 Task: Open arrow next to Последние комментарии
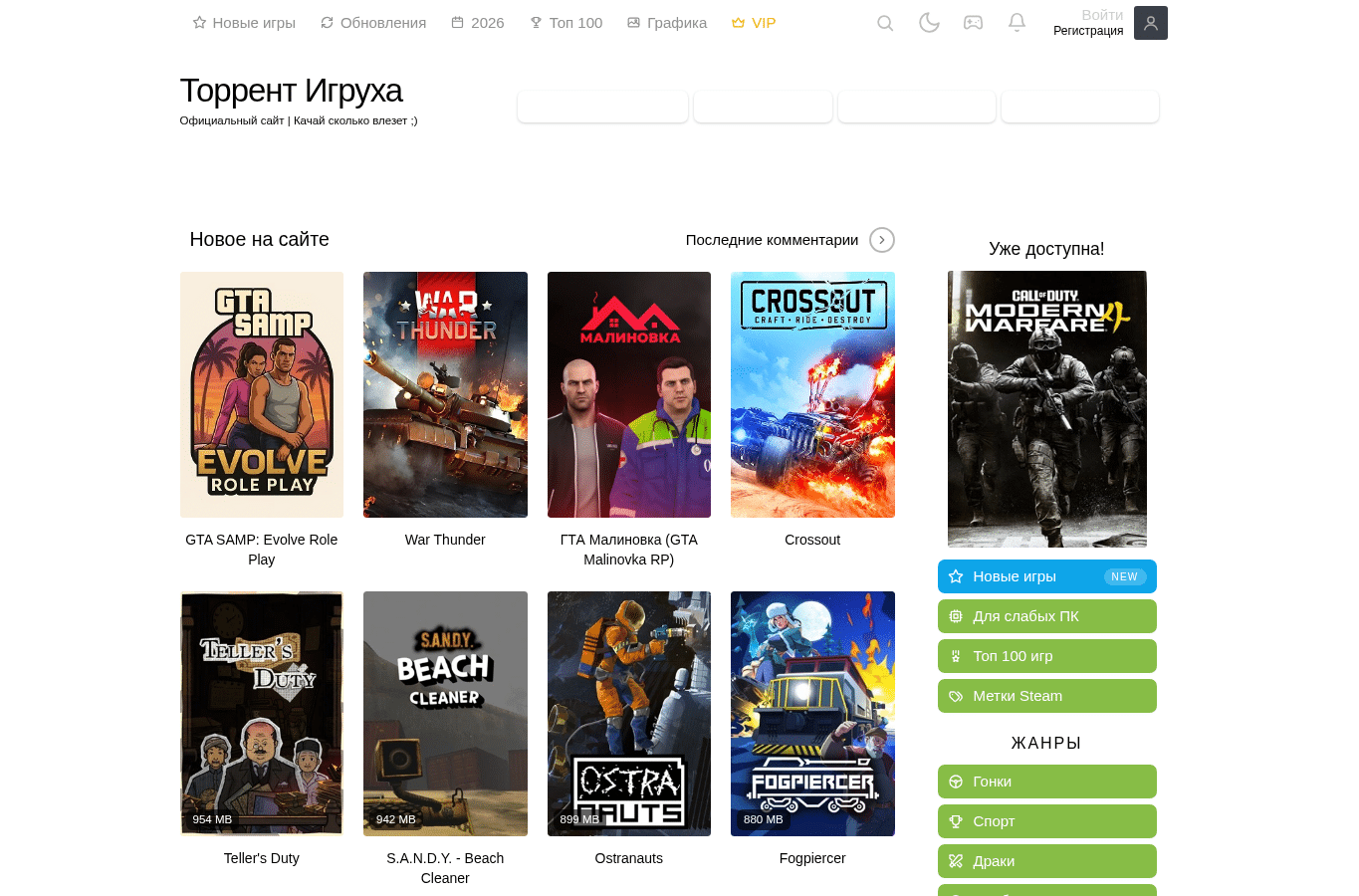882,240
